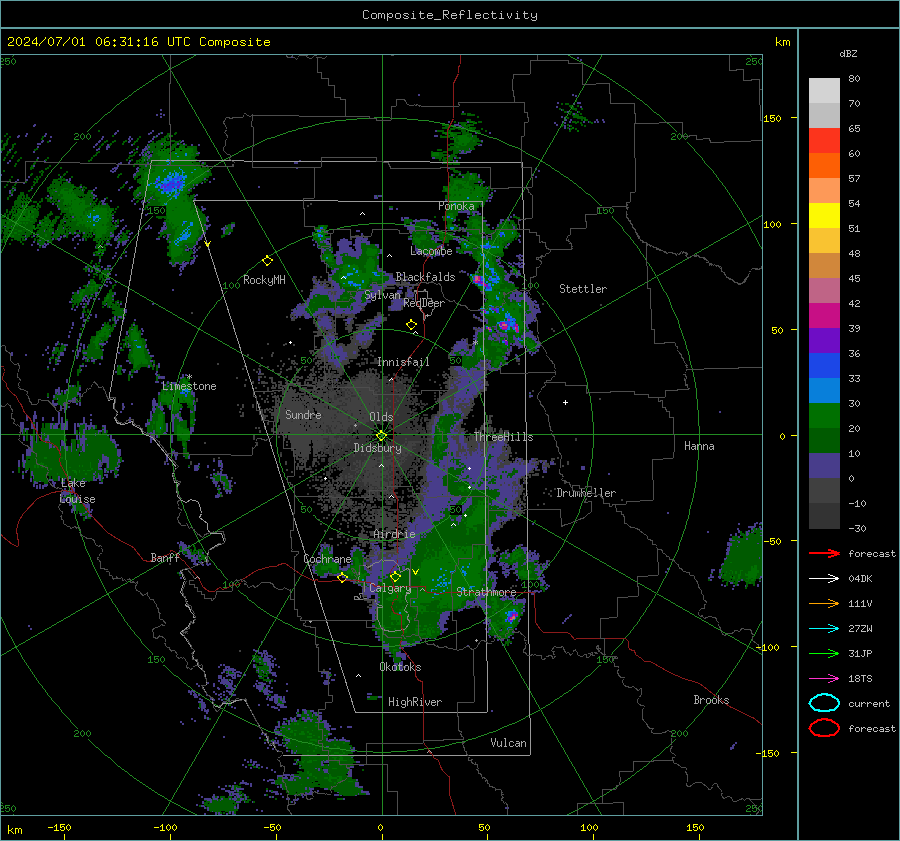The height and width of the screenshot is (841, 900).
Task: Pick the bright green swatch between 30 and 20
Action: (824, 415)
